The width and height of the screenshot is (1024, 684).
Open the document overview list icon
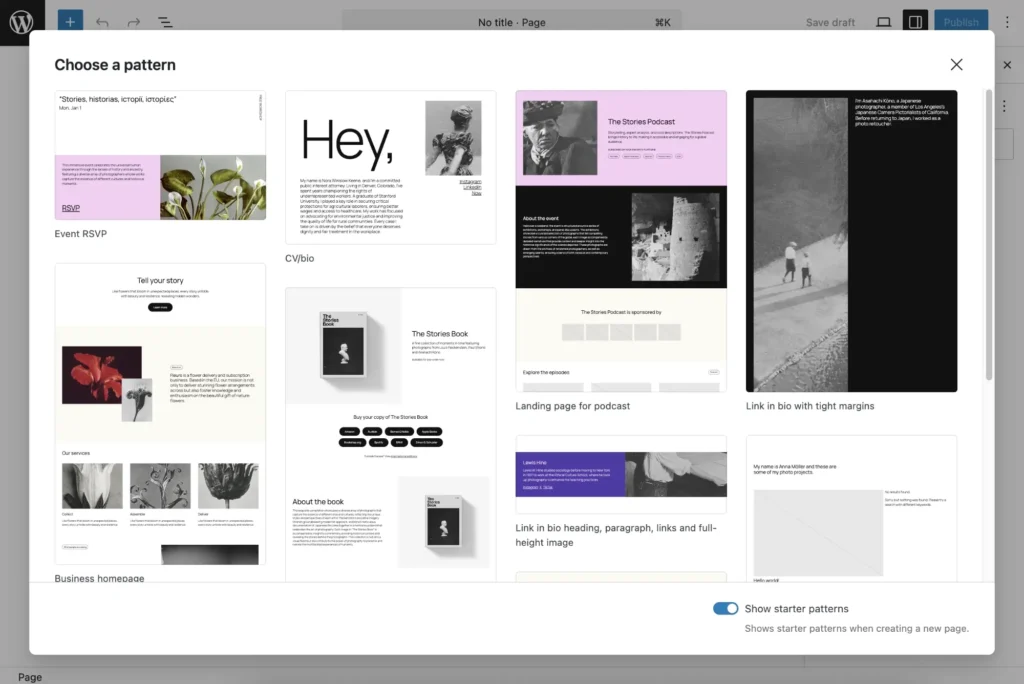[x=165, y=22]
